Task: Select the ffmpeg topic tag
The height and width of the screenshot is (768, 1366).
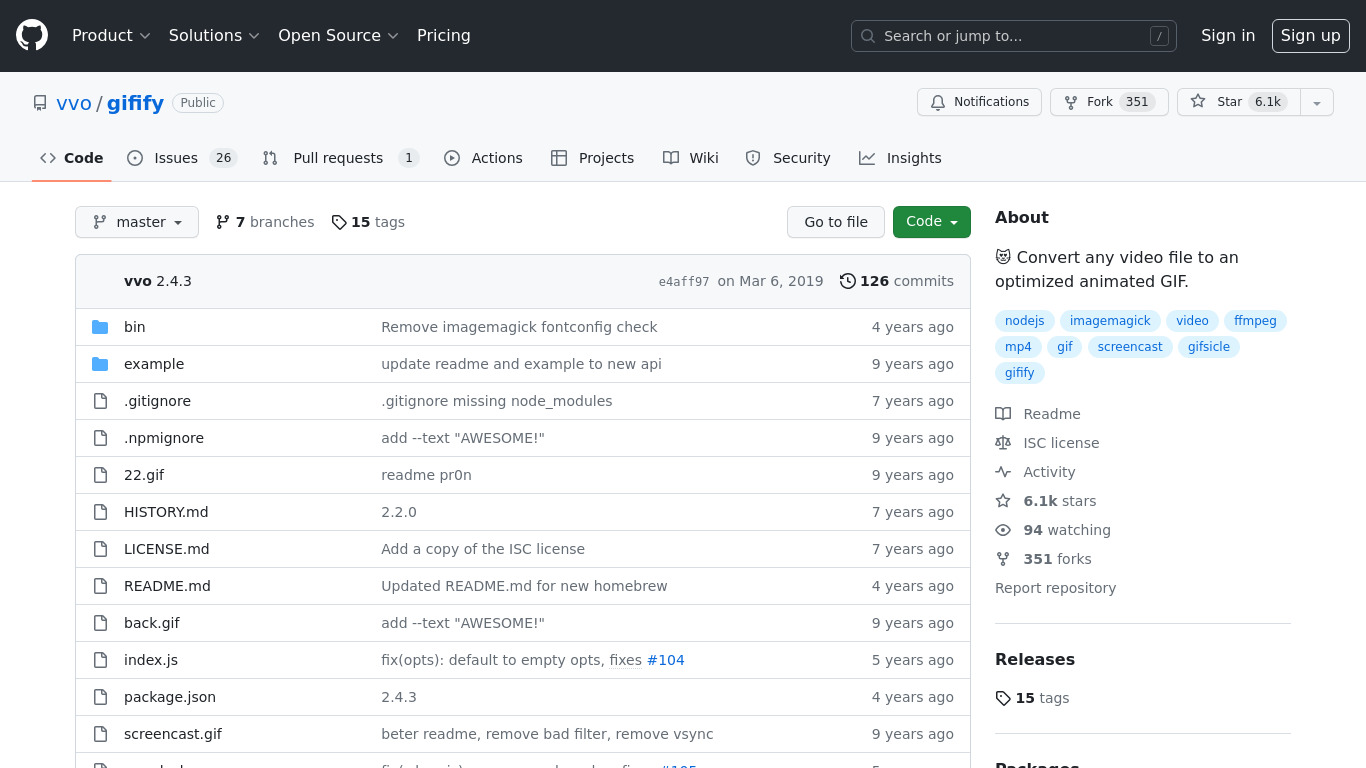Action: click(1255, 321)
